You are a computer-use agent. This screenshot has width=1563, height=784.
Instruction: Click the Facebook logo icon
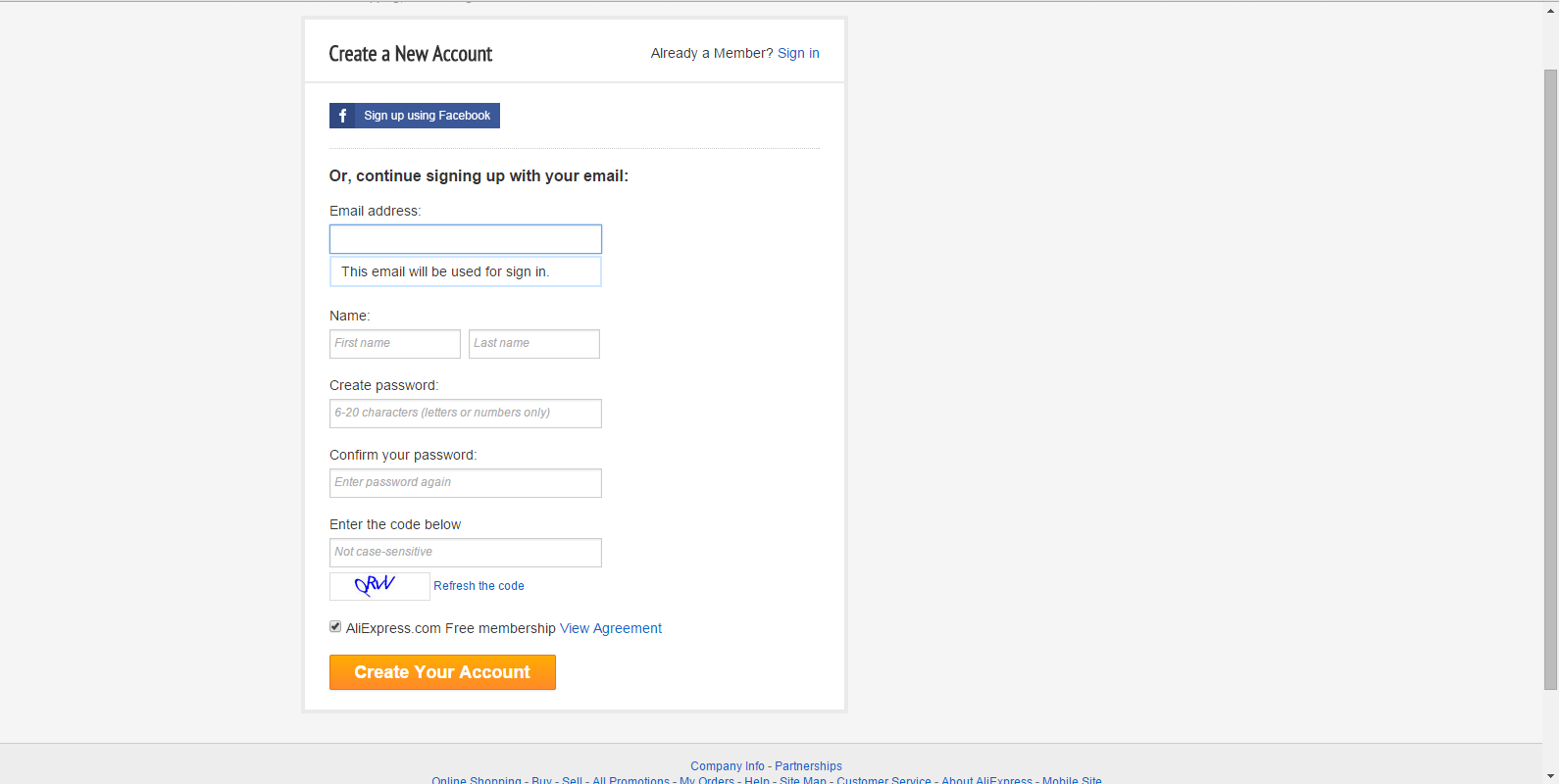tap(342, 116)
